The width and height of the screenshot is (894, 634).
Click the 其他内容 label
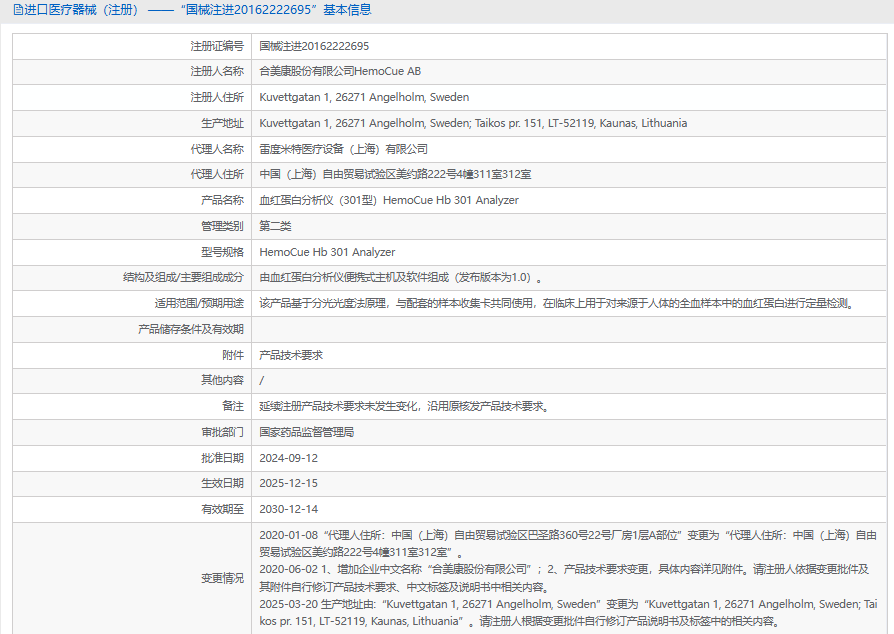(x=222, y=380)
